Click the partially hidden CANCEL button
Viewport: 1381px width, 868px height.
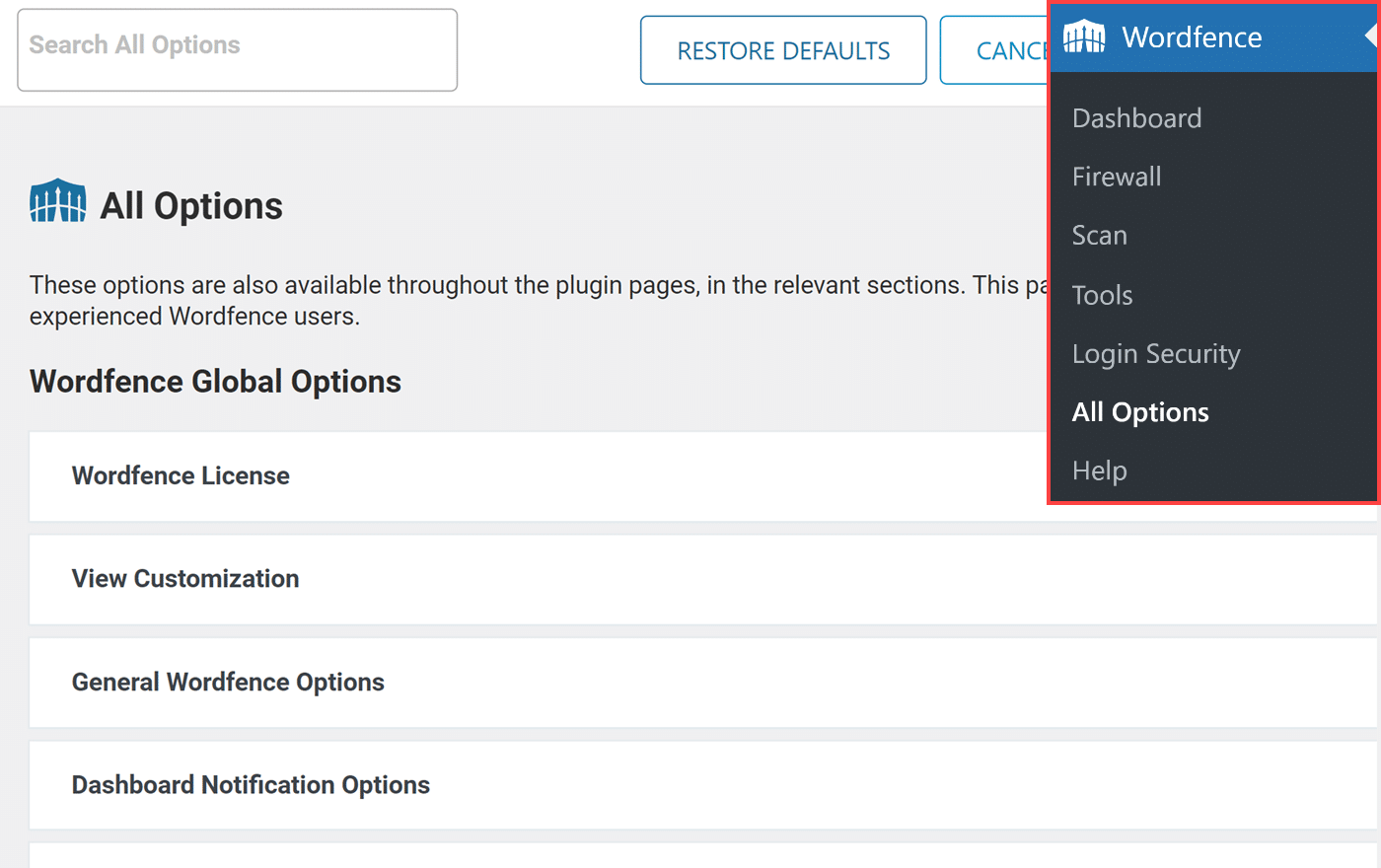994,50
